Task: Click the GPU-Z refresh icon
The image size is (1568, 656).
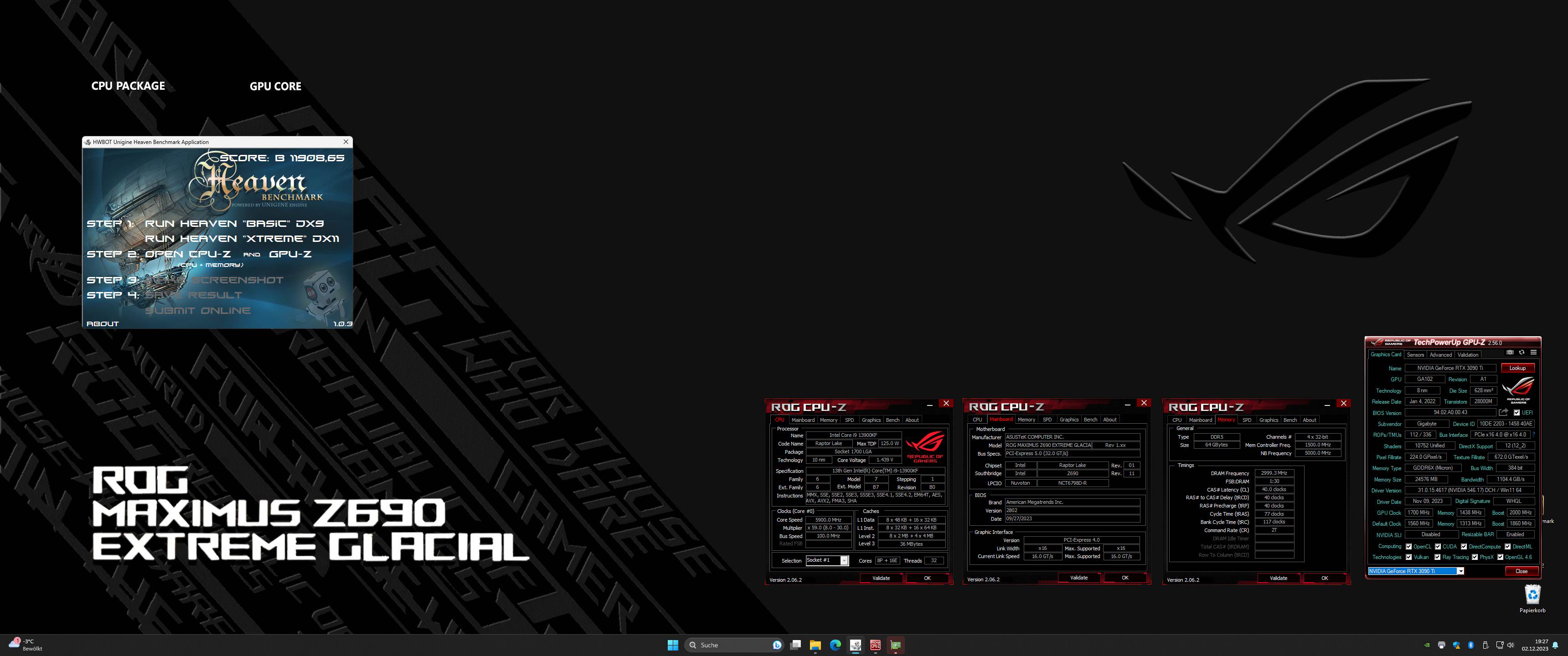Action: click(1521, 352)
